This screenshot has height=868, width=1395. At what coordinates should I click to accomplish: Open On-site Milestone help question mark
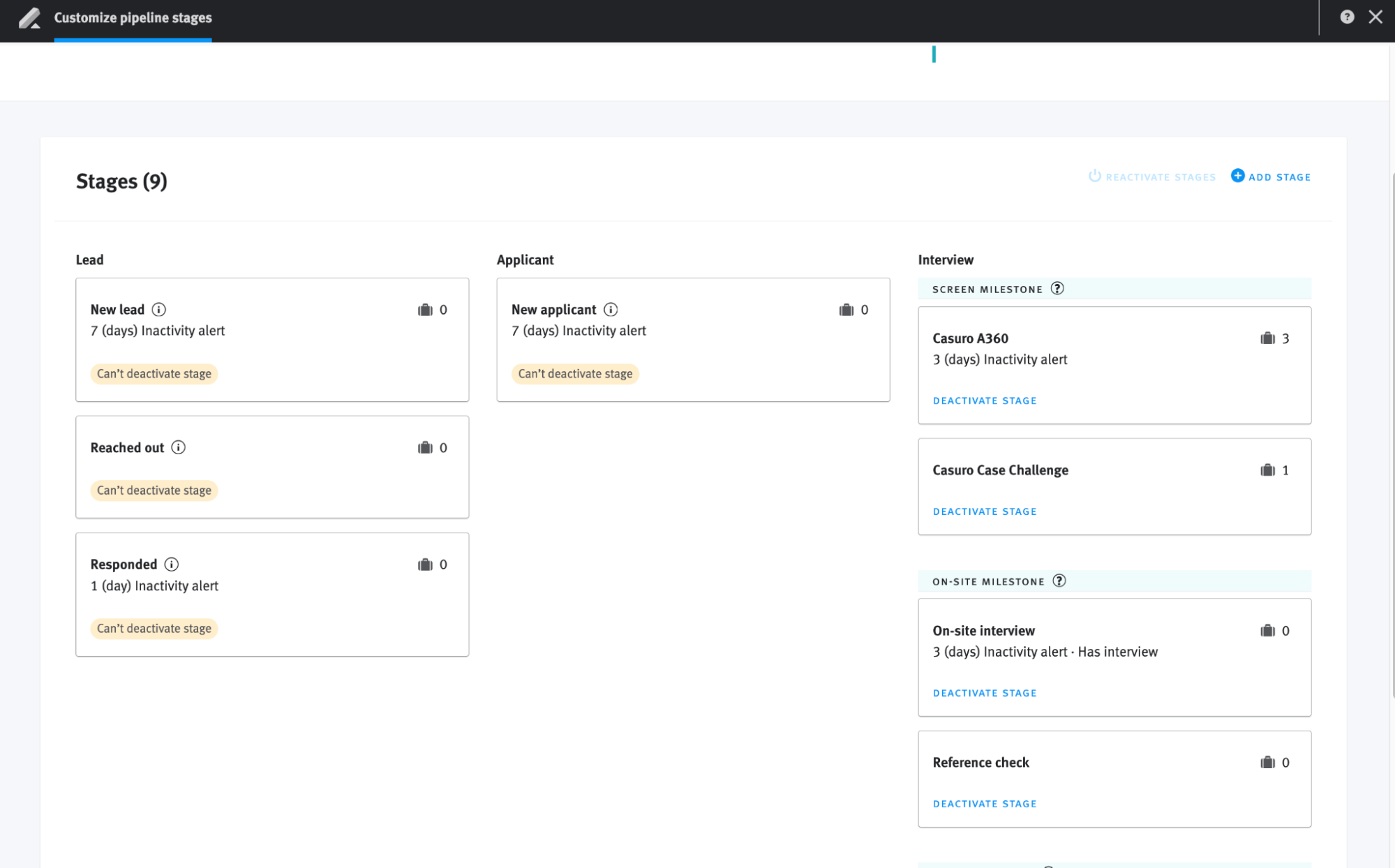pyautogui.click(x=1059, y=581)
